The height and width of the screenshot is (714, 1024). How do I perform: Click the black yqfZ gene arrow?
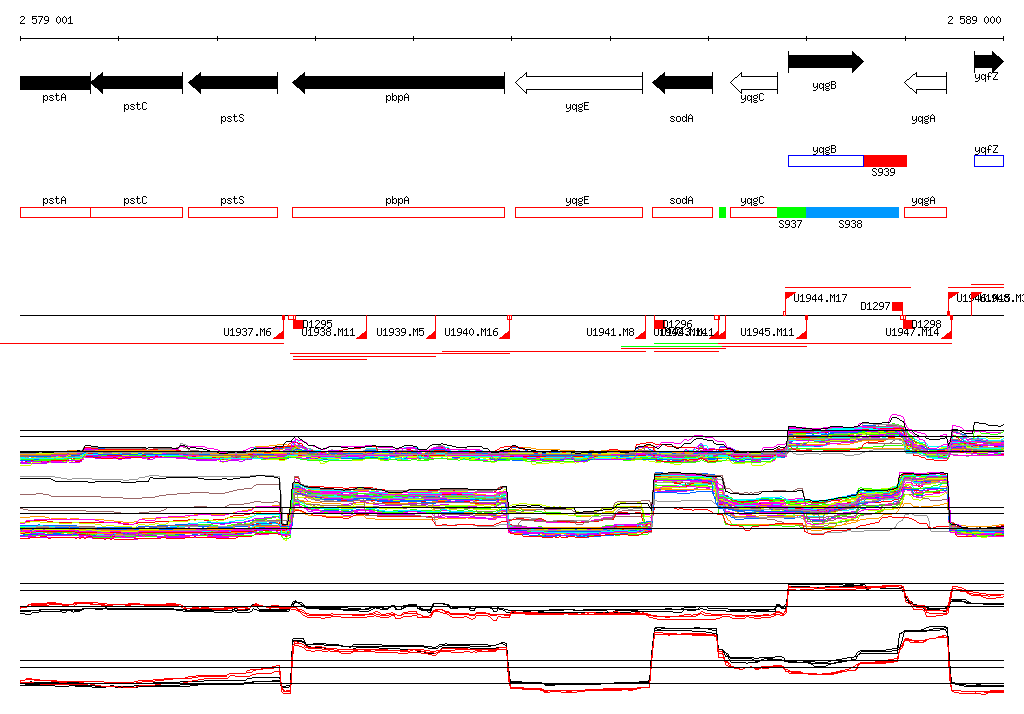(x=989, y=62)
